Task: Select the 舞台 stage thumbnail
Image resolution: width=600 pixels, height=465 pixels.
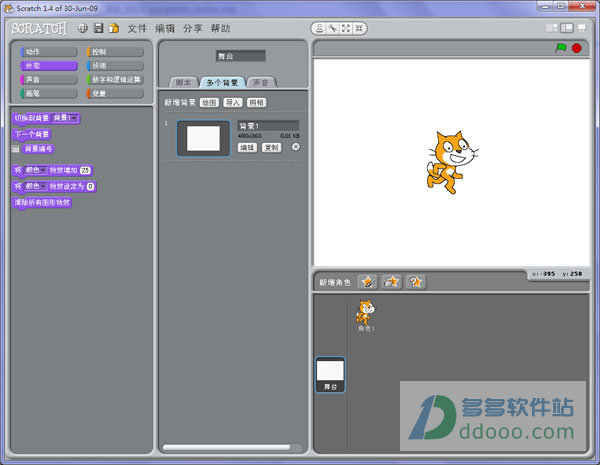Action: pos(330,375)
